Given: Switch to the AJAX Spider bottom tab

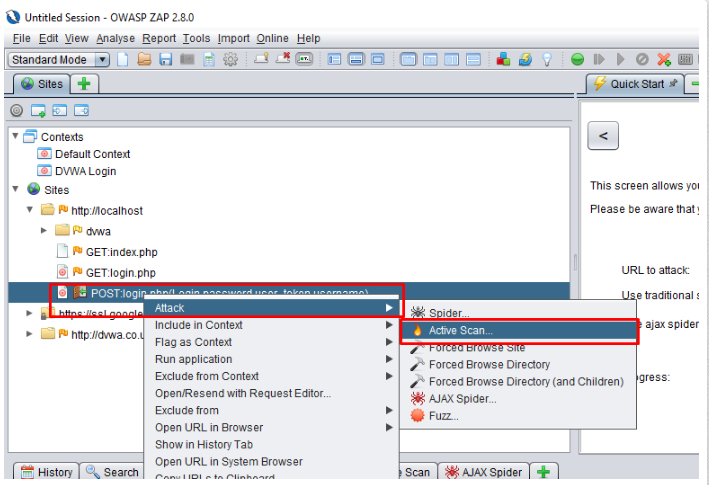Looking at the screenshot, I should pos(483,472).
